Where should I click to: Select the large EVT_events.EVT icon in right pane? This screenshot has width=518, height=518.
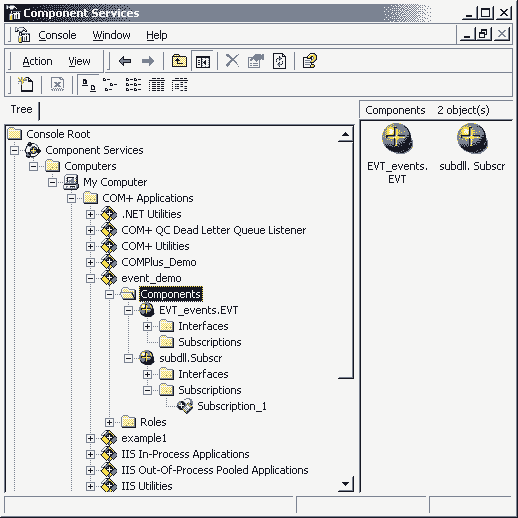pos(397,139)
